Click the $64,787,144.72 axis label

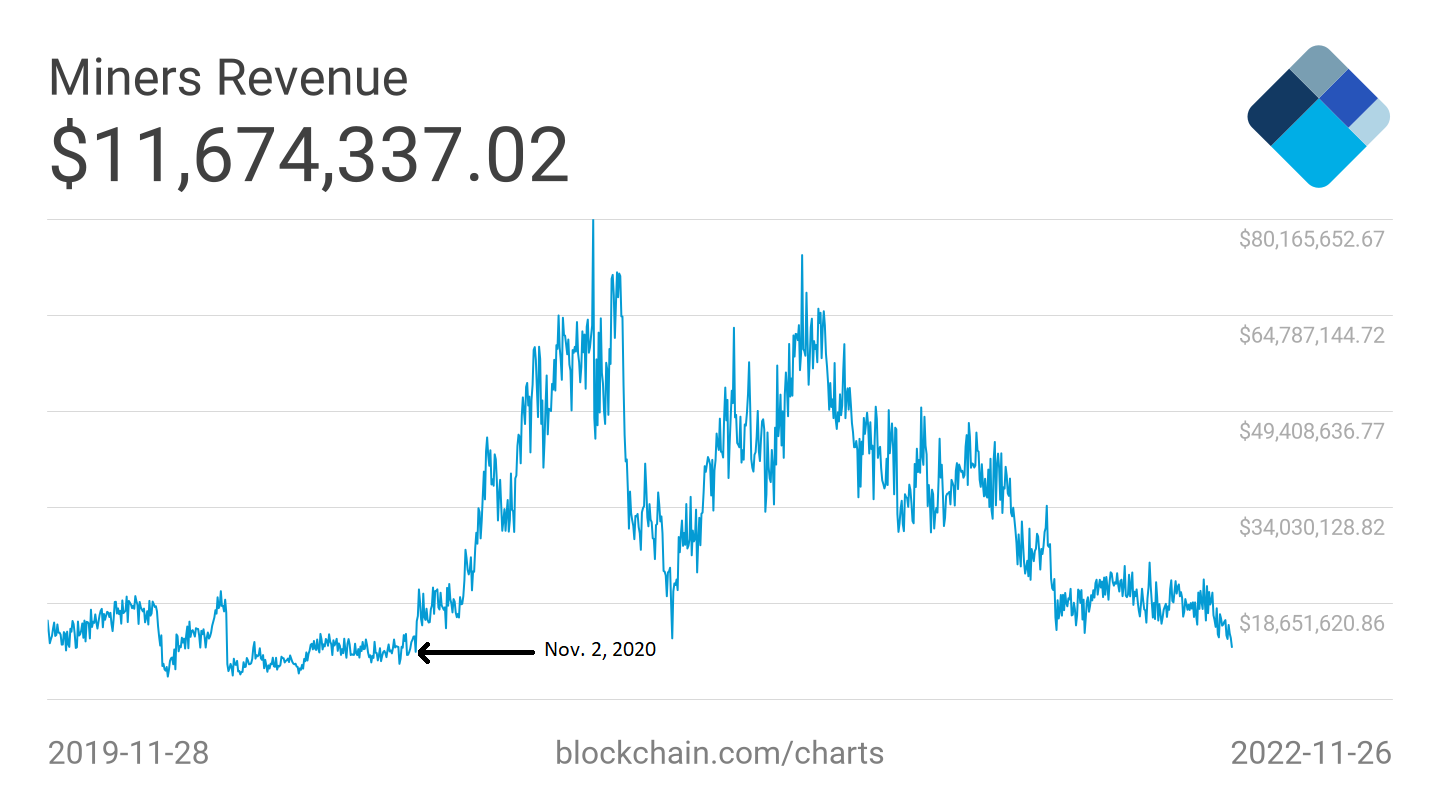[1311, 335]
